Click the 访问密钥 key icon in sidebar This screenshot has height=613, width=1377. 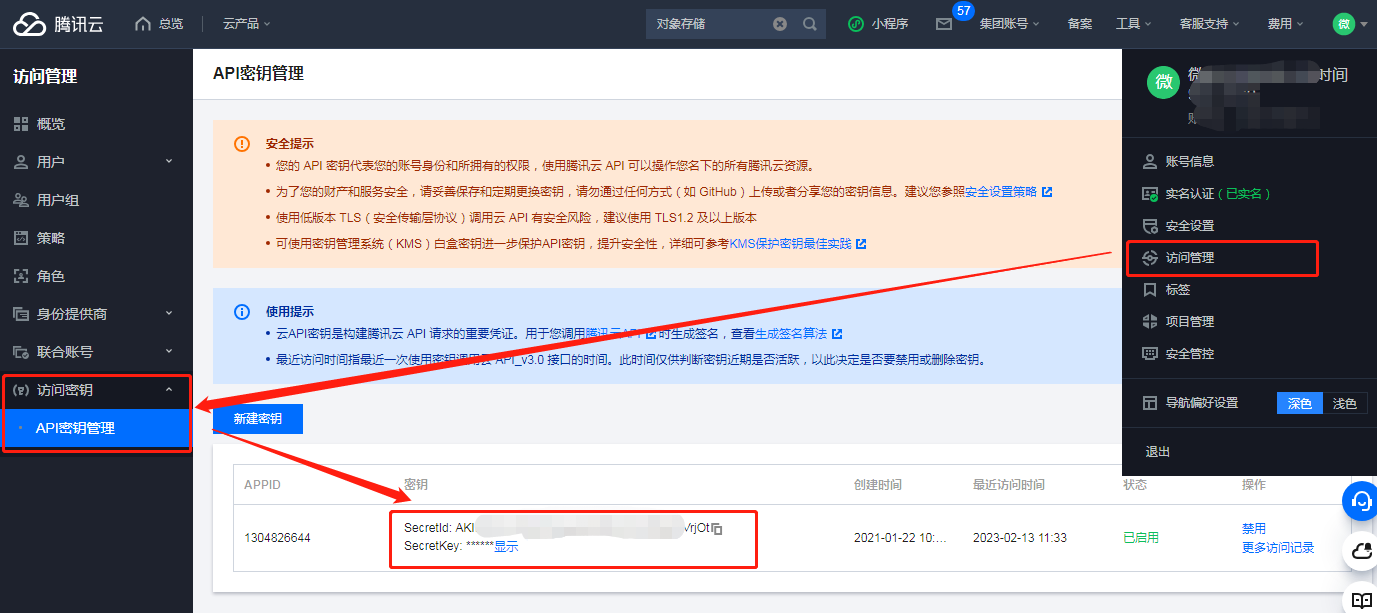point(20,390)
